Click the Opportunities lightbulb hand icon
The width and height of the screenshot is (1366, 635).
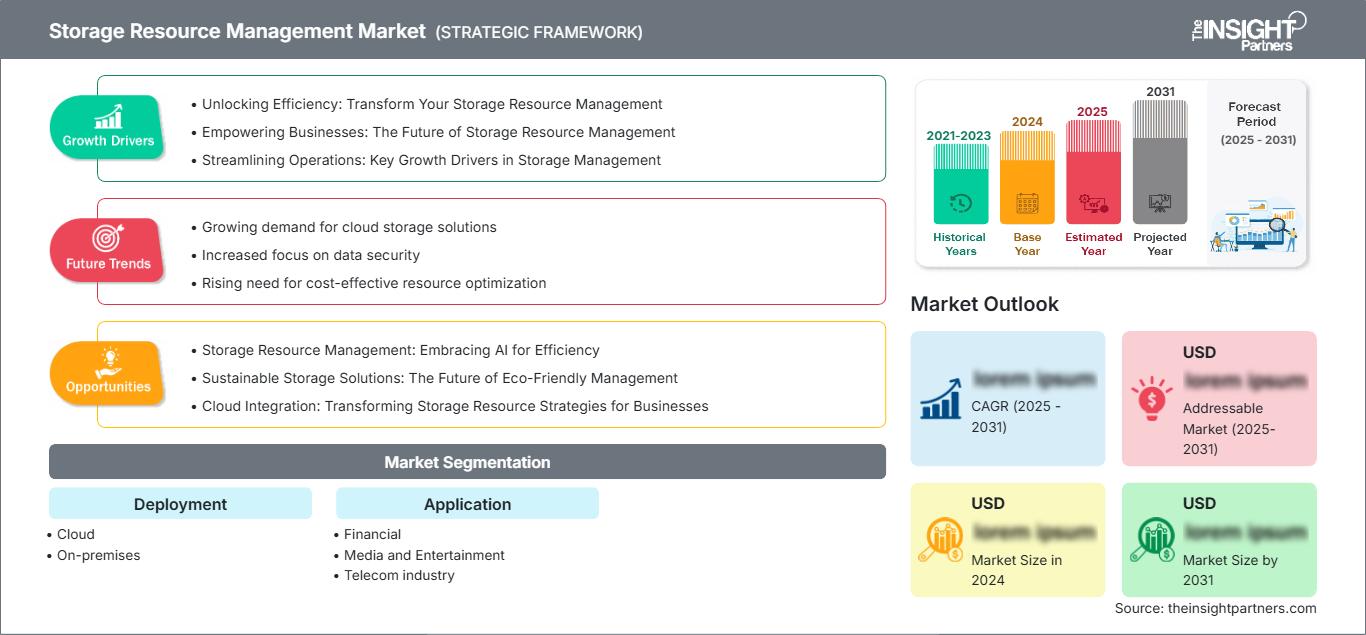click(108, 361)
